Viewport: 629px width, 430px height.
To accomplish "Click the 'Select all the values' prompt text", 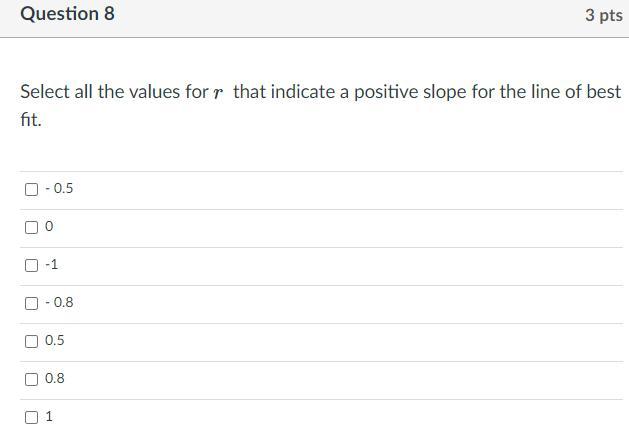I will (100, 92).
